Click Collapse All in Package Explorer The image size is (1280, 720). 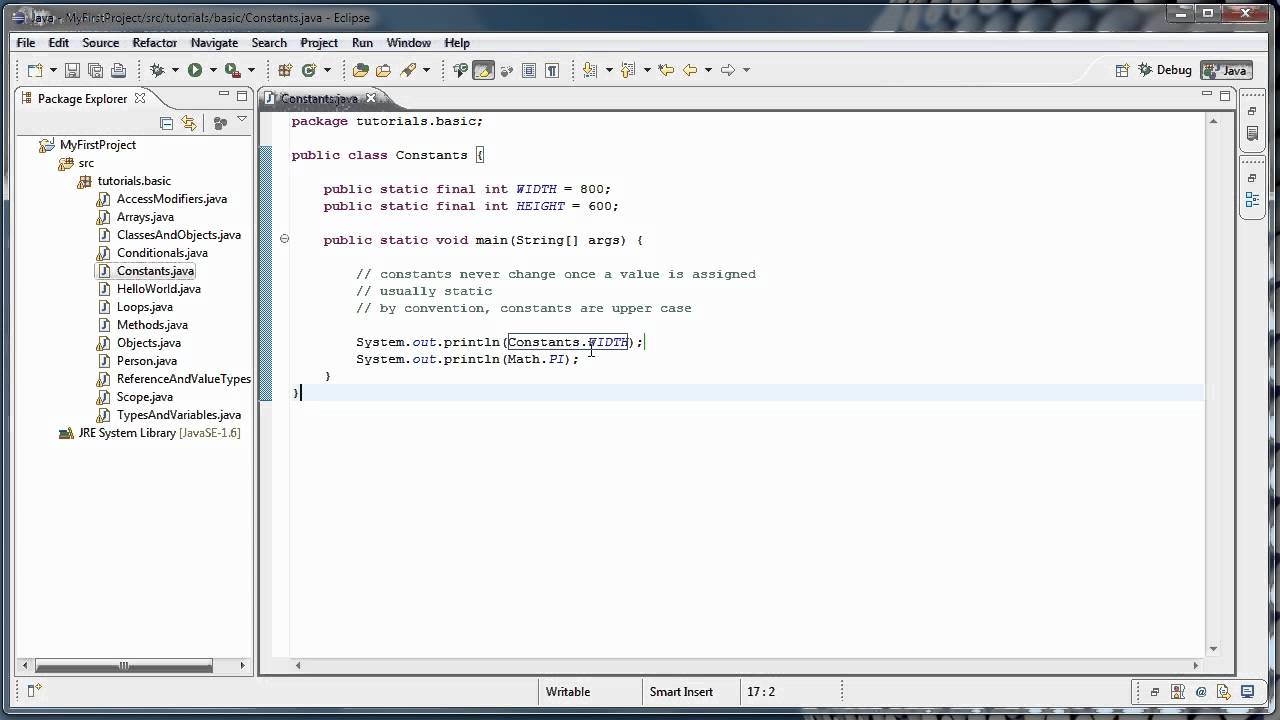(166, 123)
